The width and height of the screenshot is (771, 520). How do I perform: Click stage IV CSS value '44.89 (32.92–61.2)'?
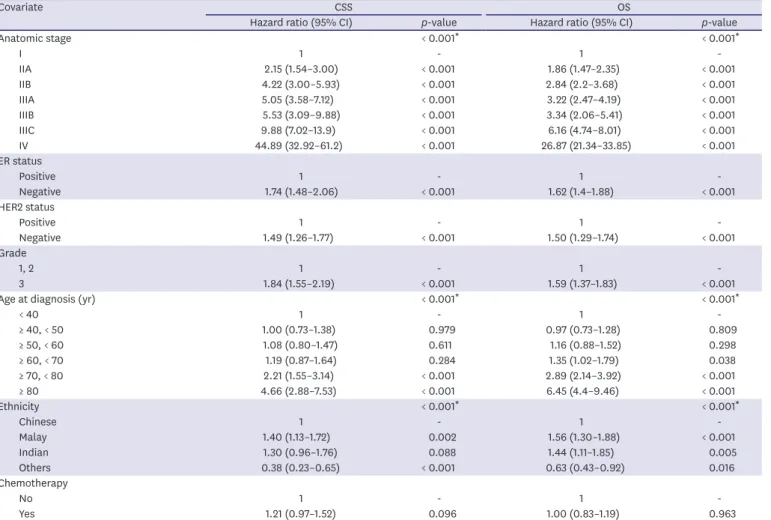point(298,146)
